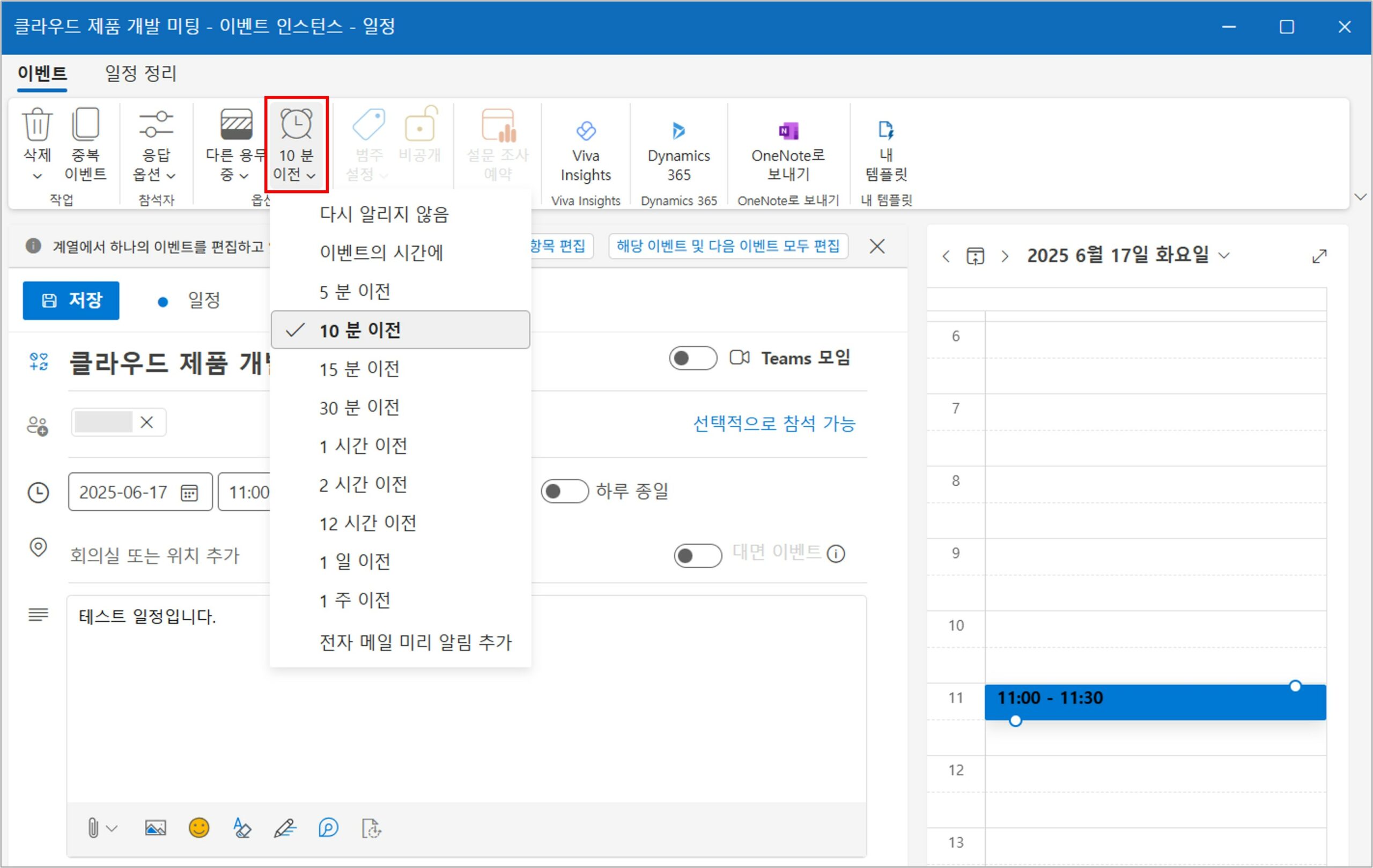Click the emoji smiley icon
1373x868 pixels.
coord(199,828)
